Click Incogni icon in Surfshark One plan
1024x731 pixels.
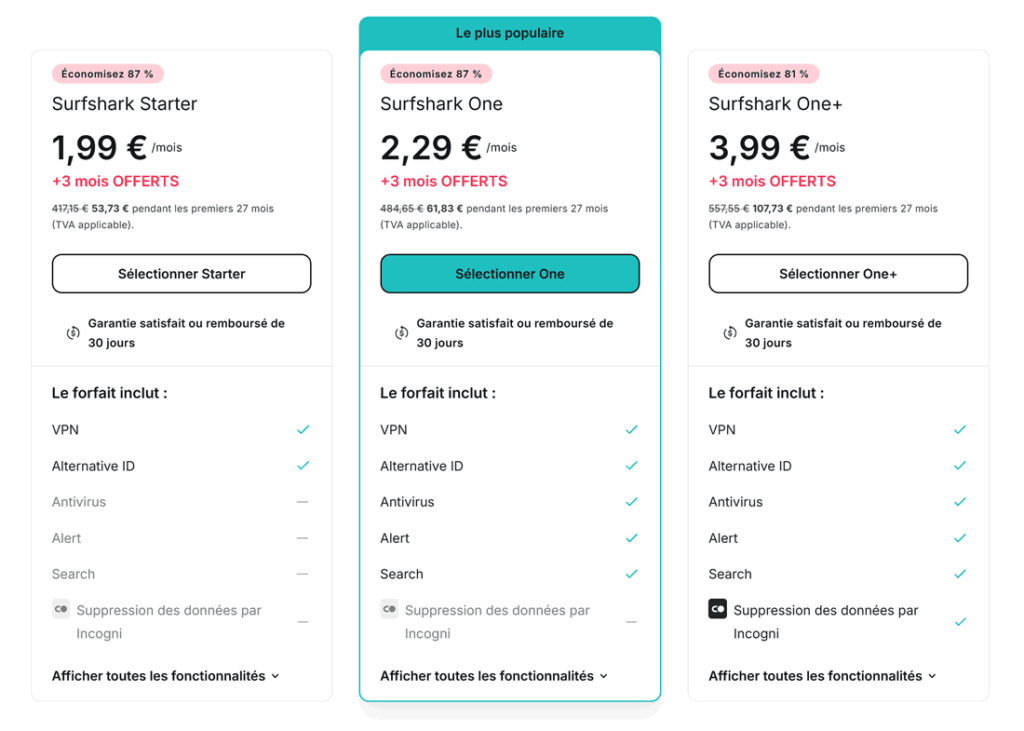click(390, 609)
